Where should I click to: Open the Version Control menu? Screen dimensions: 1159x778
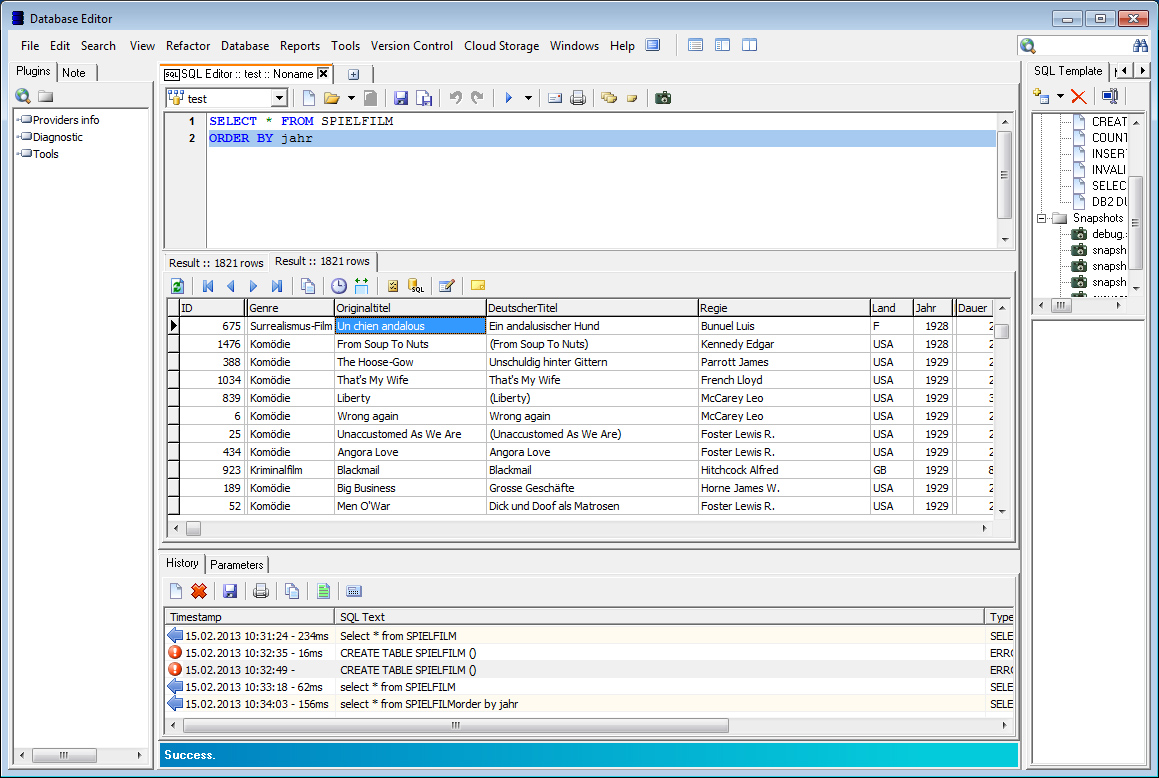pos(412,46)
